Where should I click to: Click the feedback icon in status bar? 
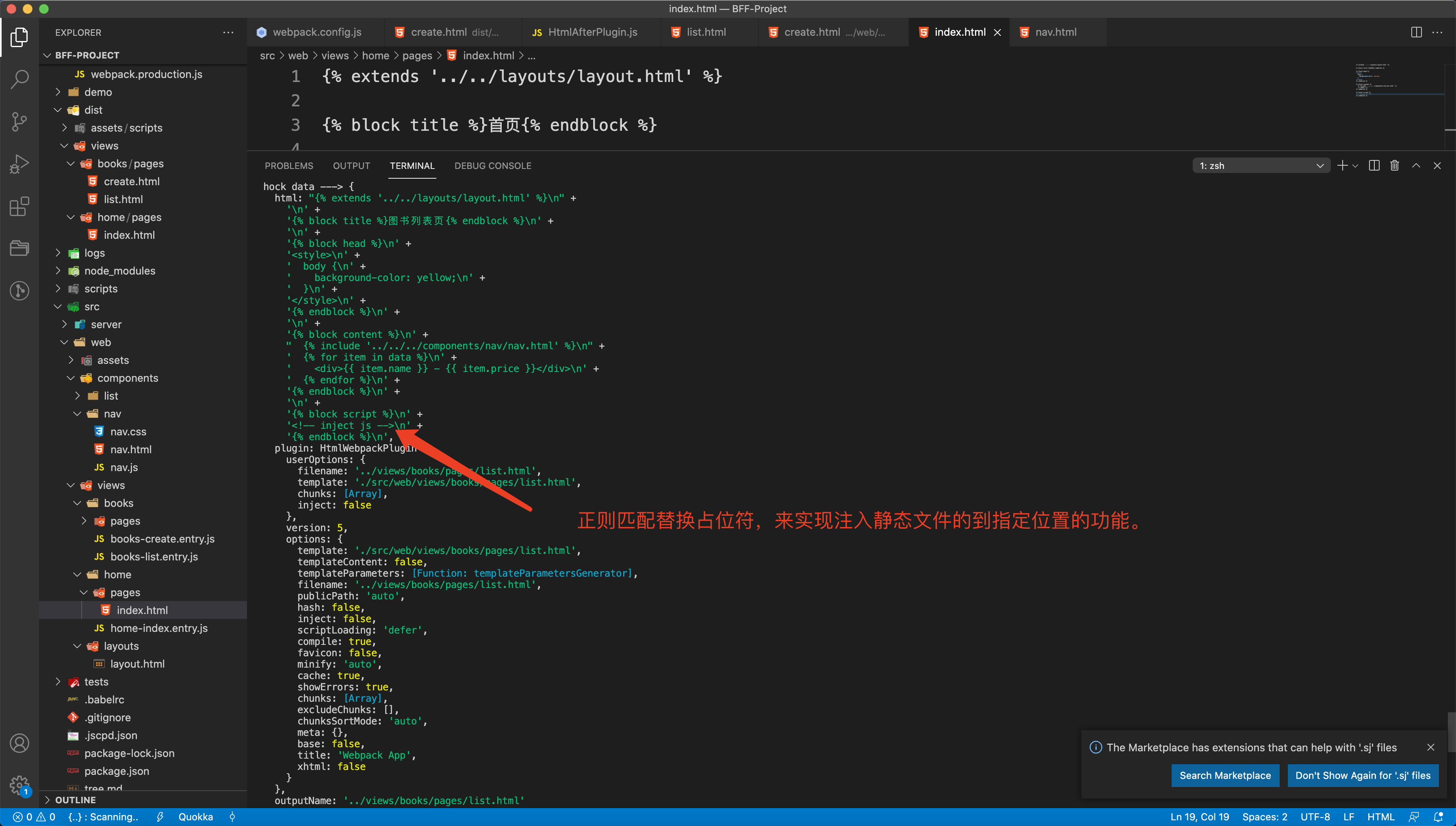click(1414, 817)
